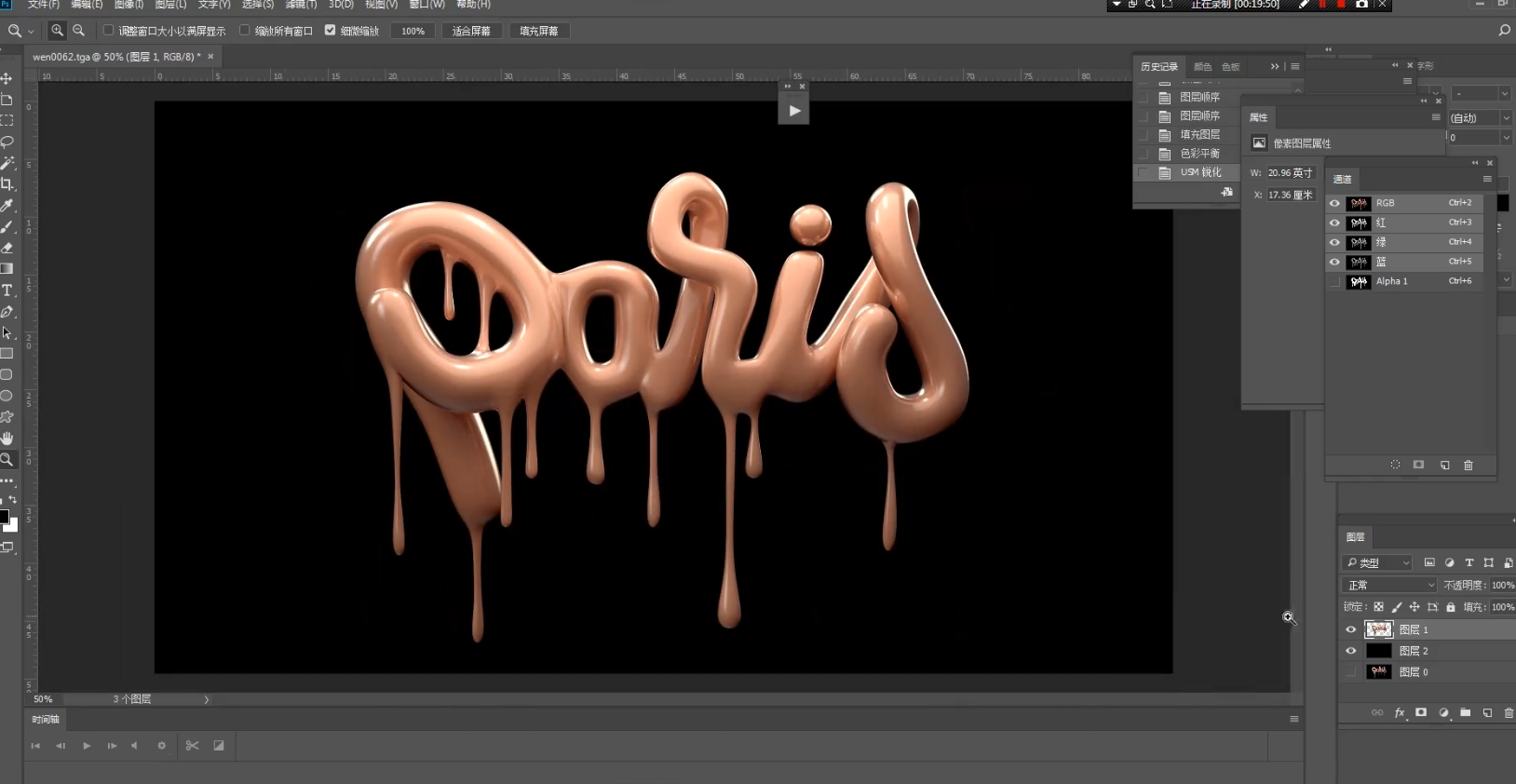Open the layer filter 类型 dropdown
The width and height of the screenshot is (1516, 784).
point(1377,562)
